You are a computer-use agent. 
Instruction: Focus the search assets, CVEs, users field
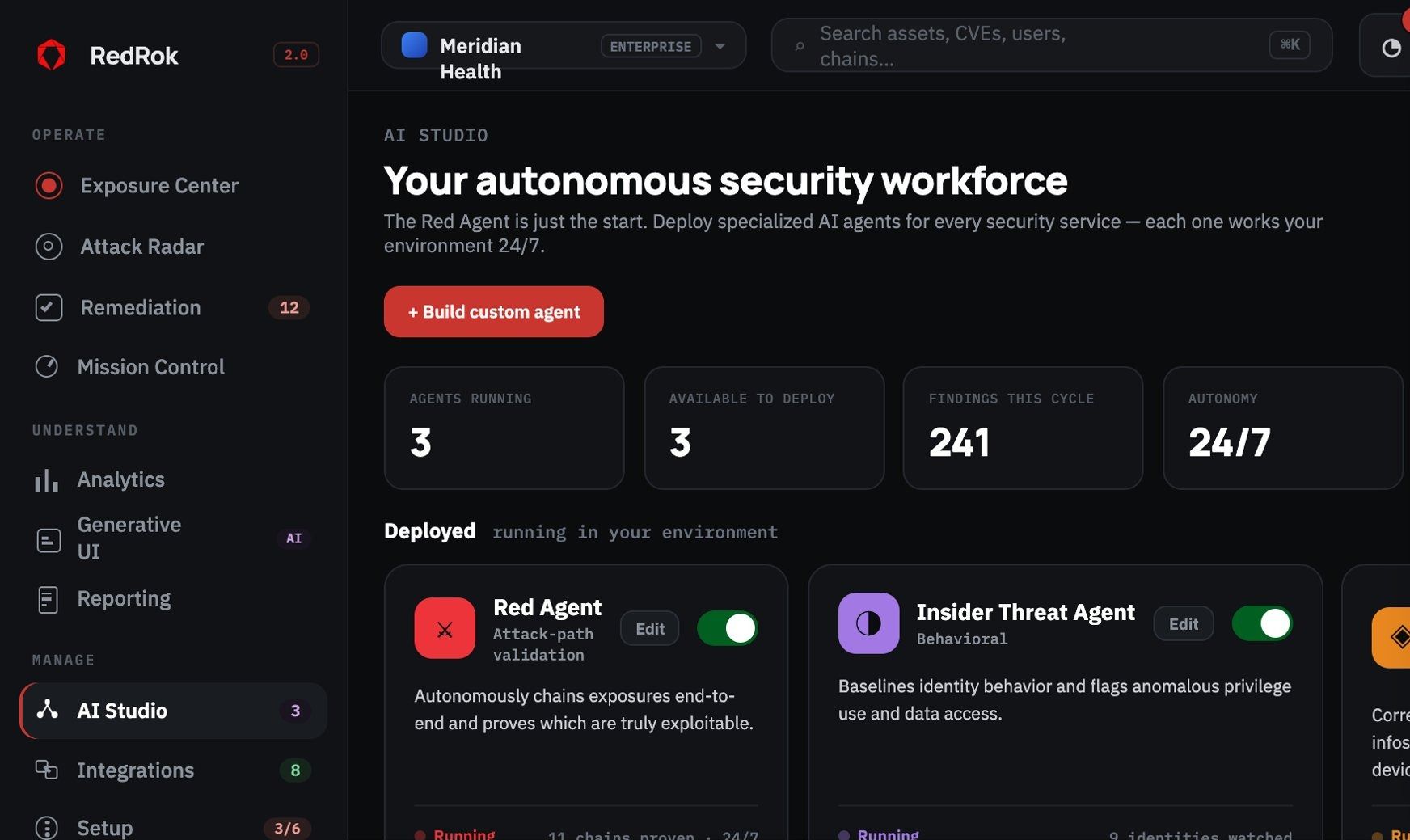(1051, 46)
